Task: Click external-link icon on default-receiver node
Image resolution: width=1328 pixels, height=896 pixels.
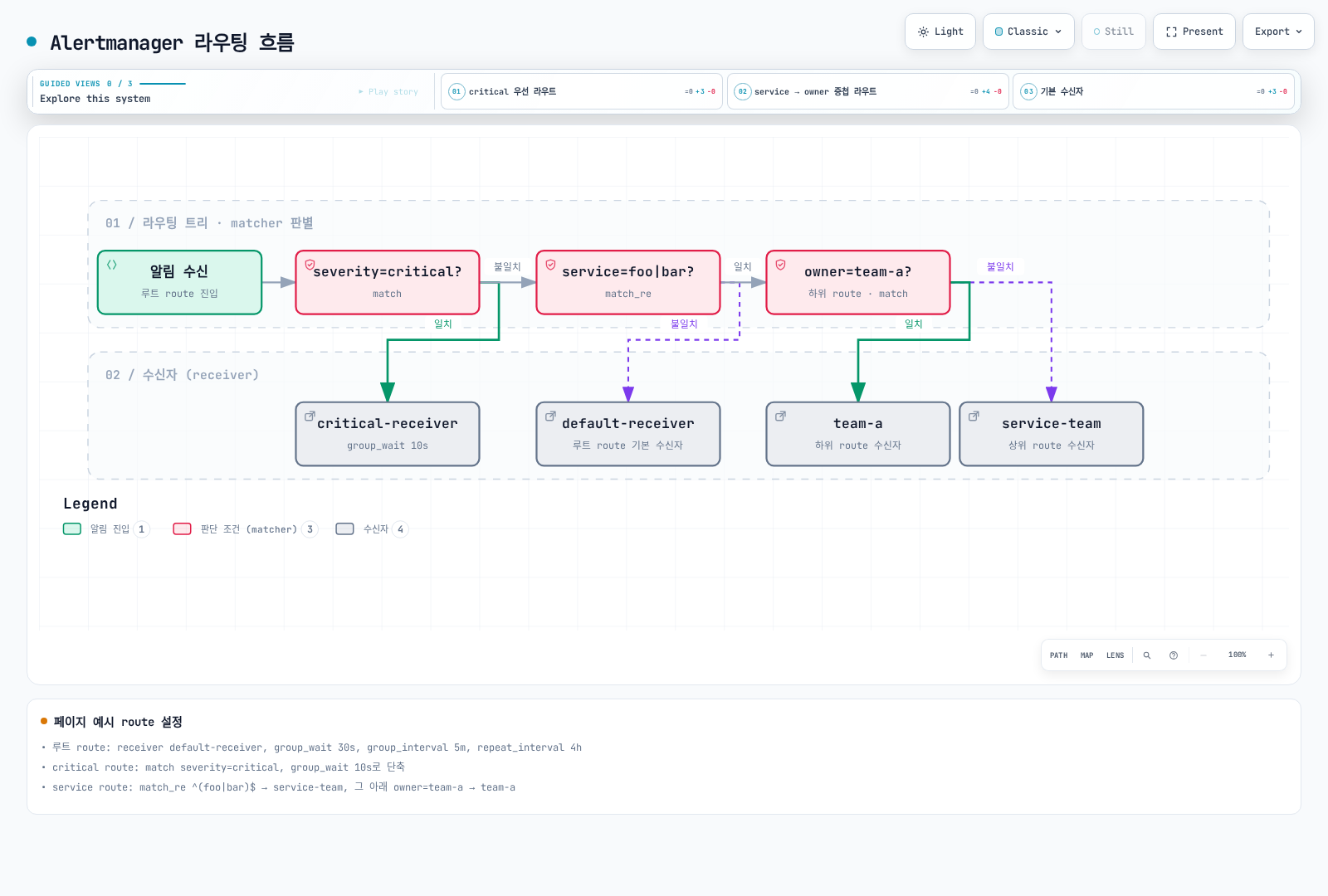Action: [550, 416]
